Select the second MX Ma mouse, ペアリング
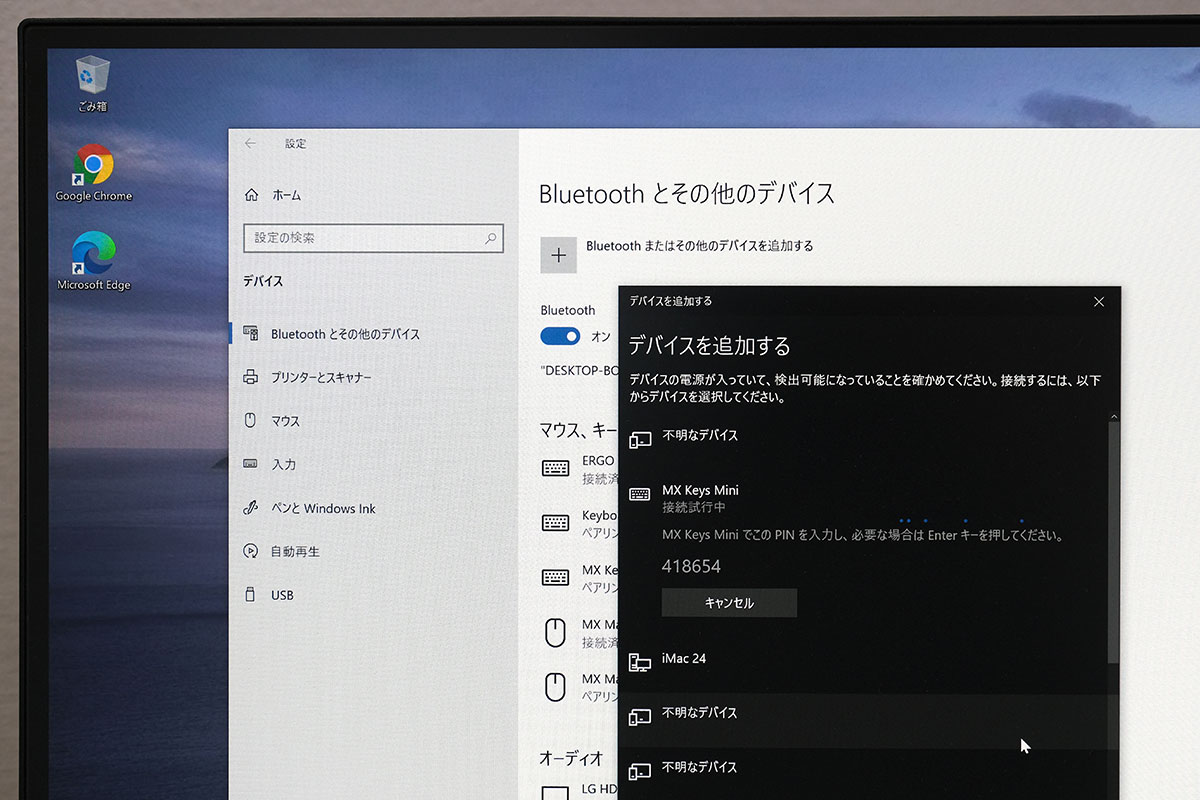This screenshot has width=1200, height=800. [578, 686]
